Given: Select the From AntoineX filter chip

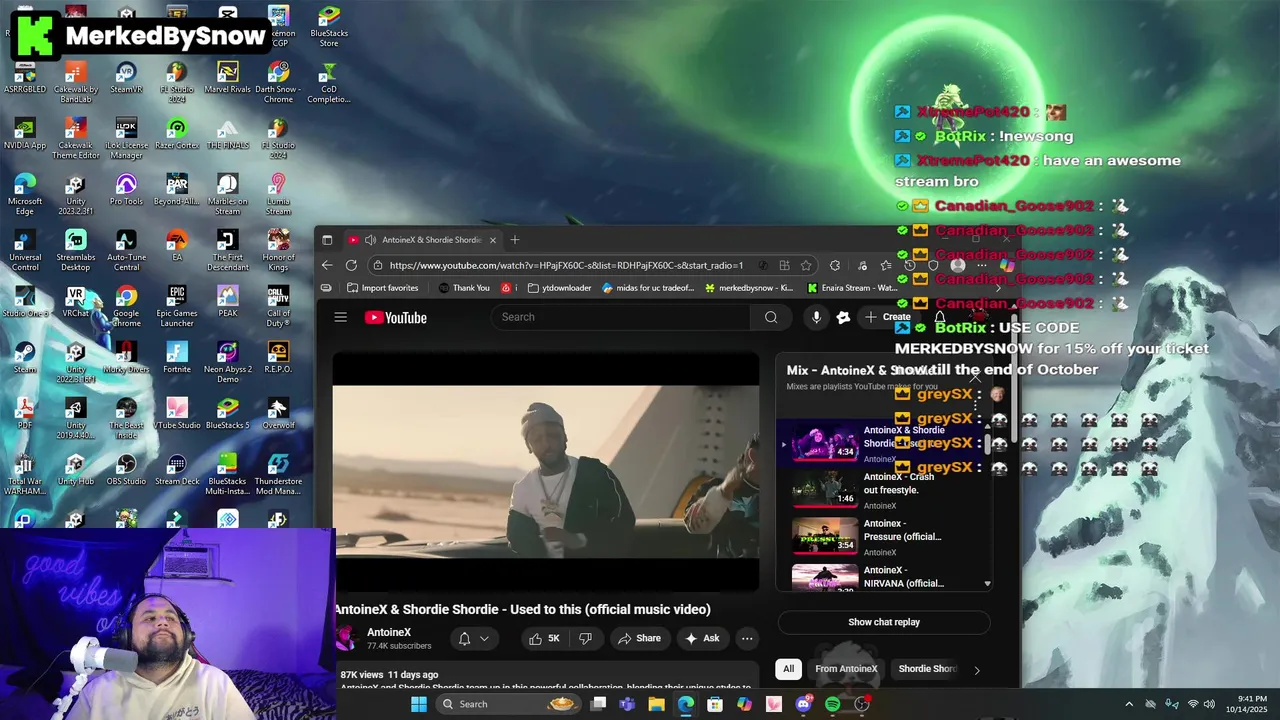Looking at the screenshot, I should click(846, 669).
